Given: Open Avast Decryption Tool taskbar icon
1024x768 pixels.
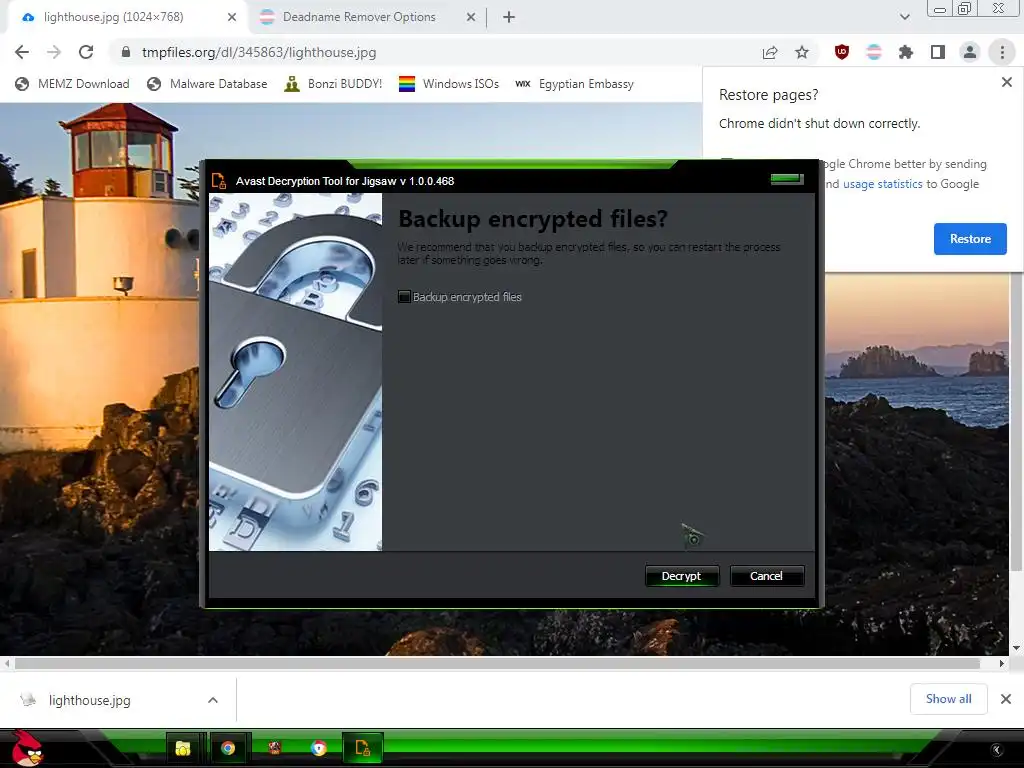Looking at the screenshot, I should (362, 748).
